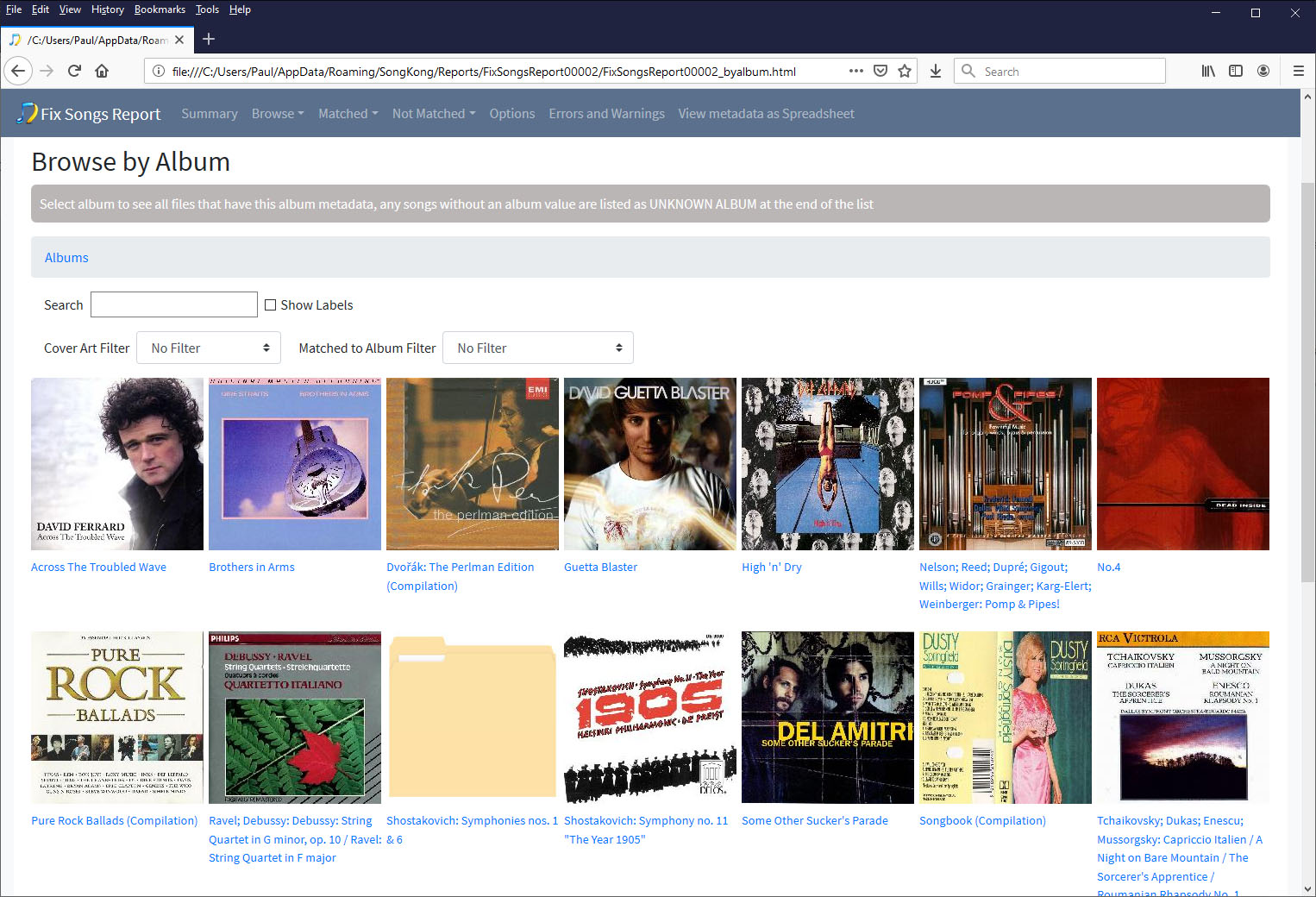The width and height of the screenshot is (1316, 897).
Task: Click the Albums breadcrumb link
Action: click(x=66, y=257)
